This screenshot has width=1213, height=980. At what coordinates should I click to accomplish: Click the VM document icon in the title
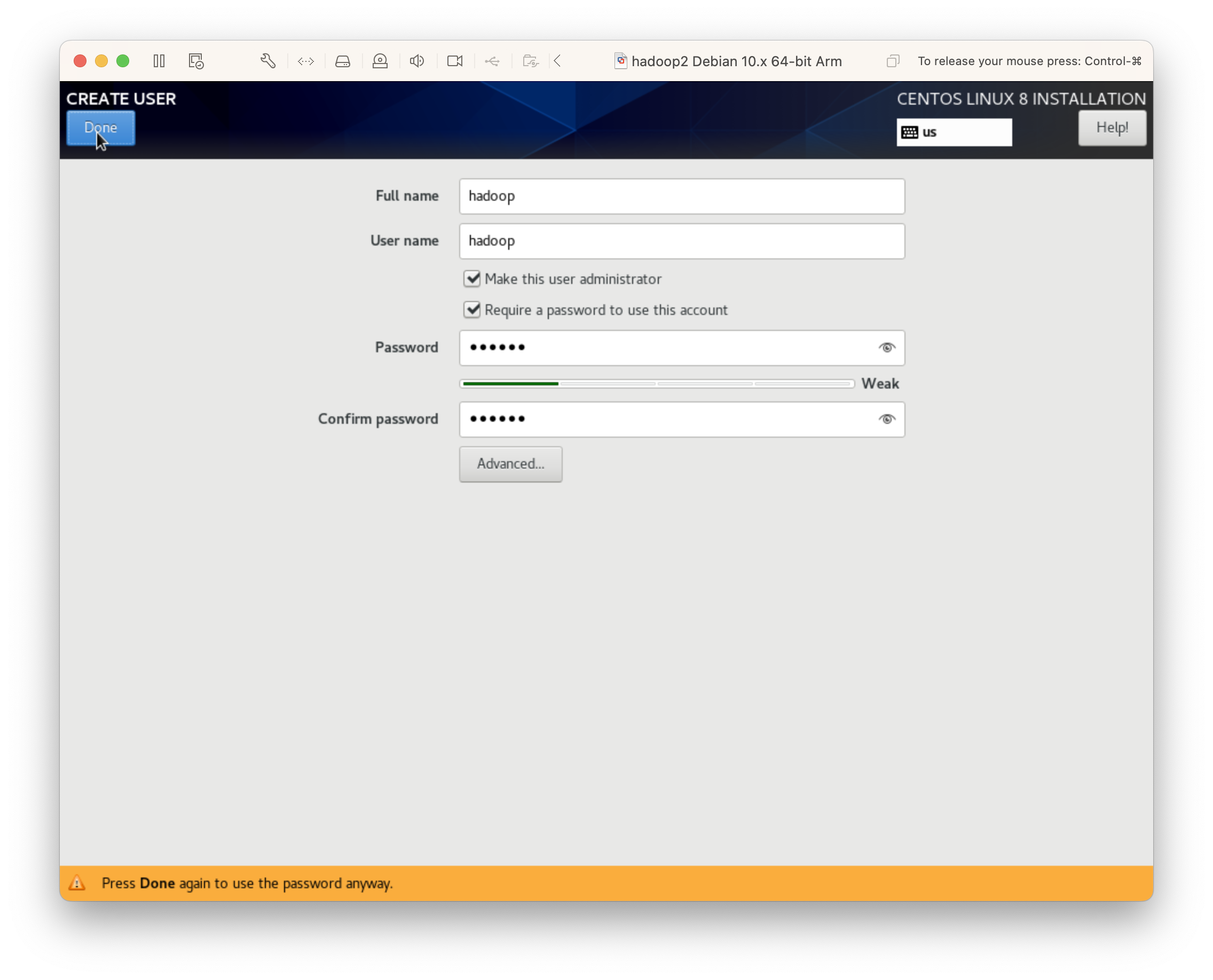(620, 61)
